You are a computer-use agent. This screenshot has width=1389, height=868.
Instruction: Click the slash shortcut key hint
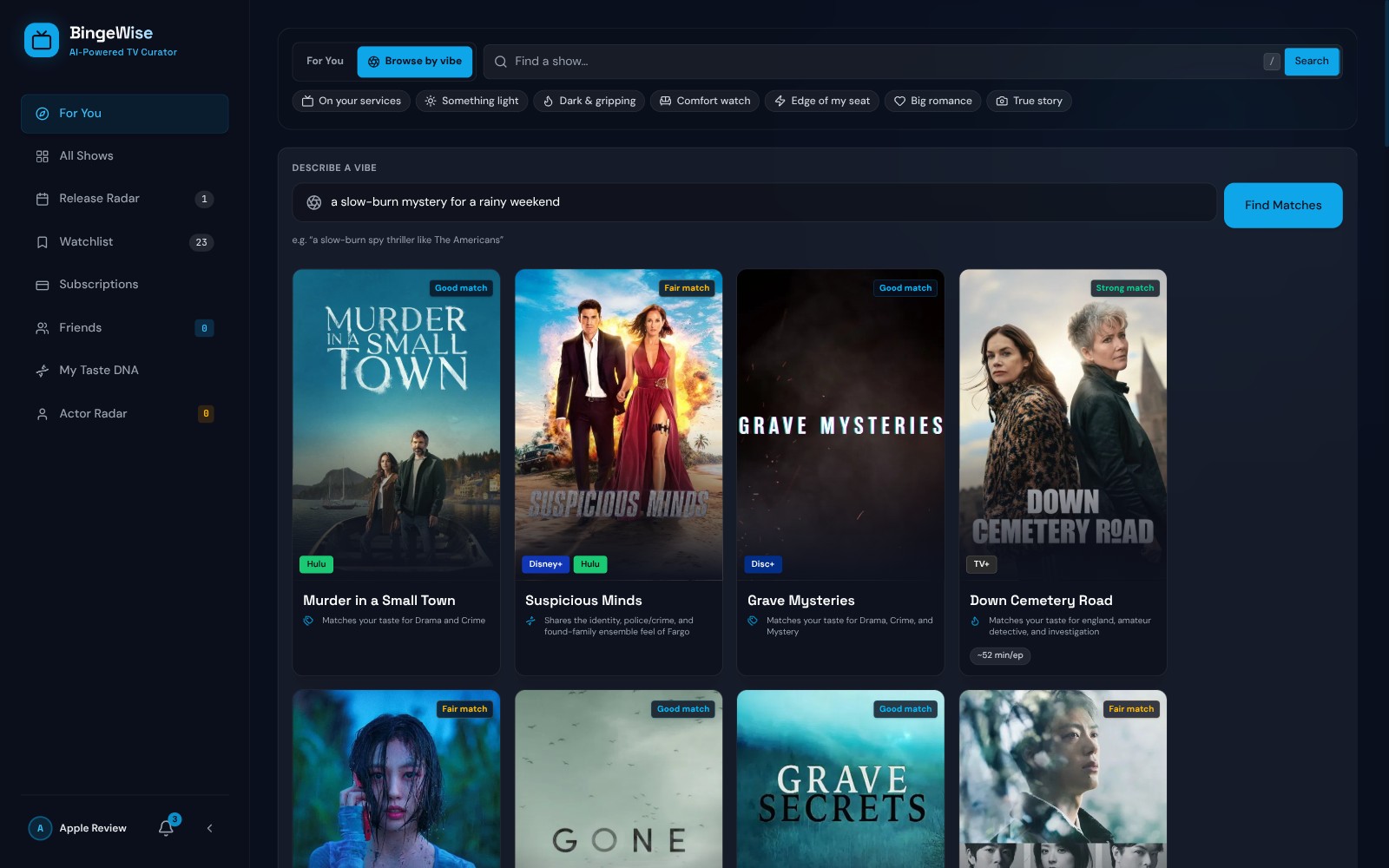[x=1272, y=62]
